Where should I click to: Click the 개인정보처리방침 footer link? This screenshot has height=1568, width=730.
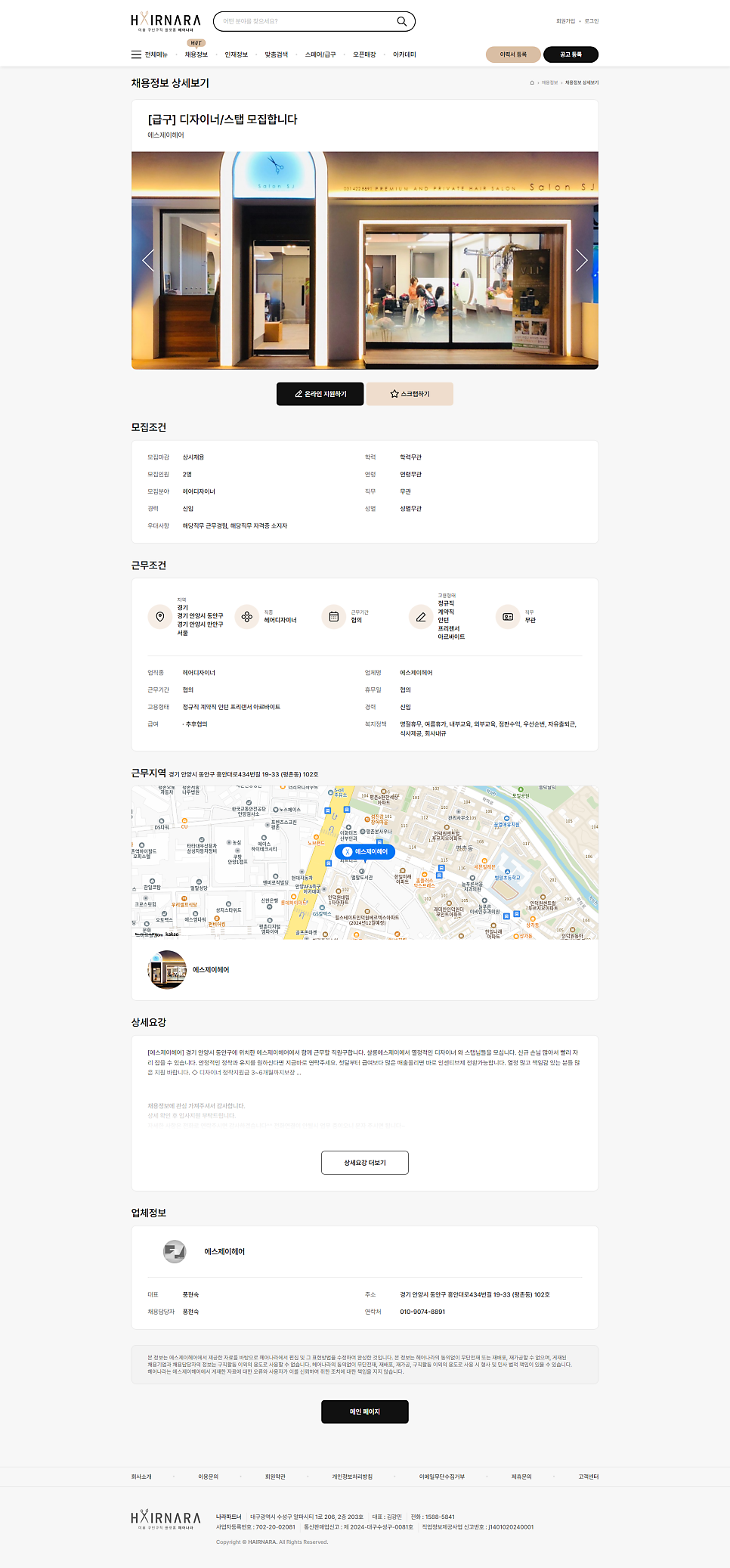pyautogui.click(x=352, y=1477)
